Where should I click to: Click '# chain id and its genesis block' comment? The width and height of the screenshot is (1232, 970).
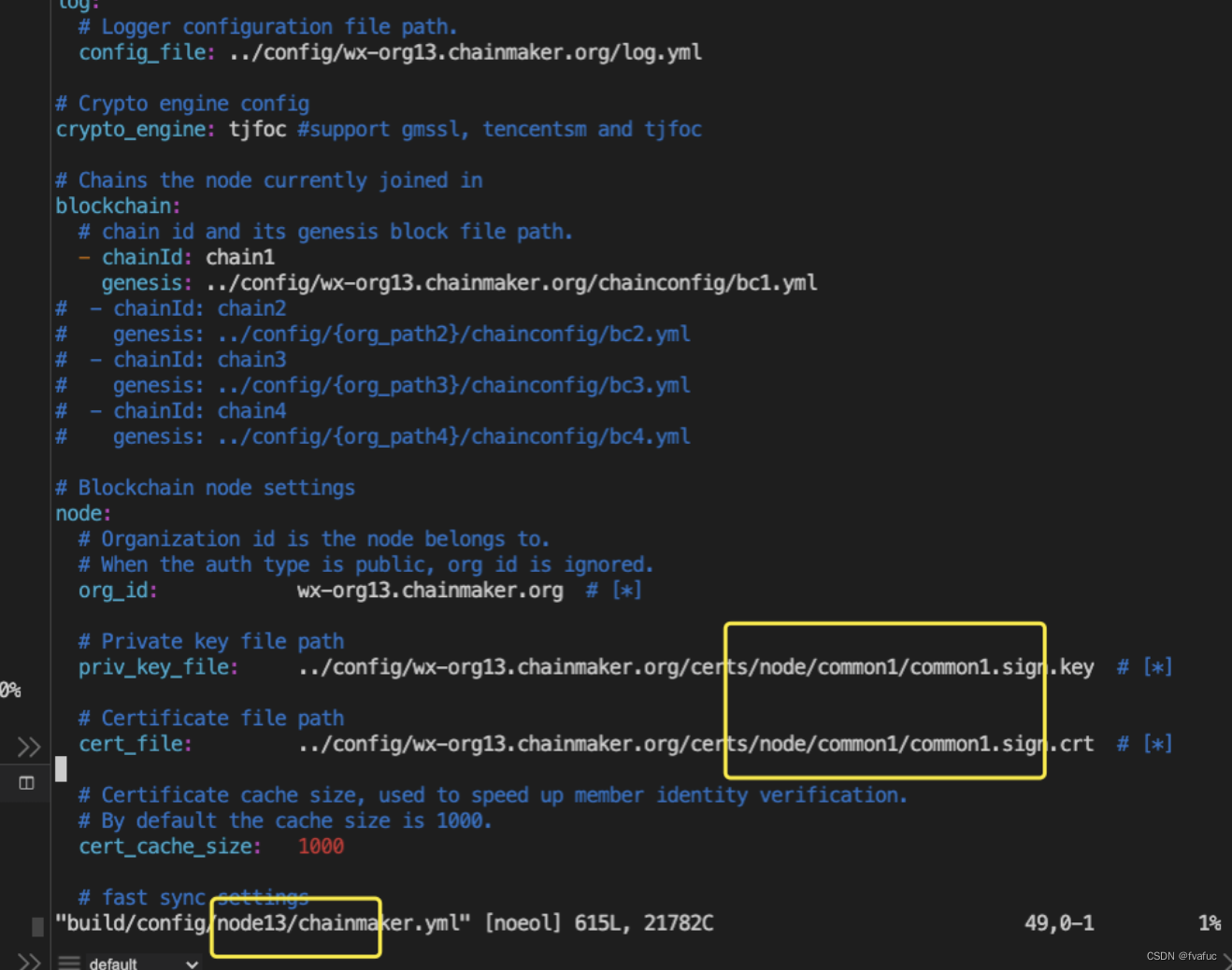[x=325, y=232]
